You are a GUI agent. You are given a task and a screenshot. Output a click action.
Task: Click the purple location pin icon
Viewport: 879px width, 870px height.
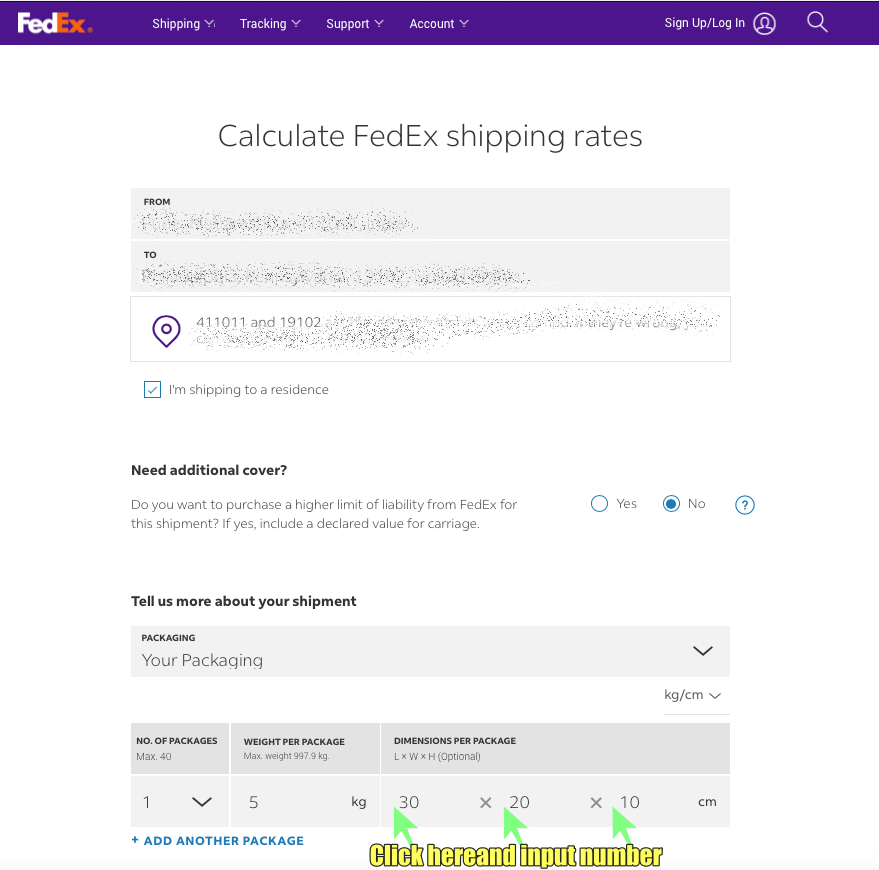pyautogui.click(x=166, y=330)
